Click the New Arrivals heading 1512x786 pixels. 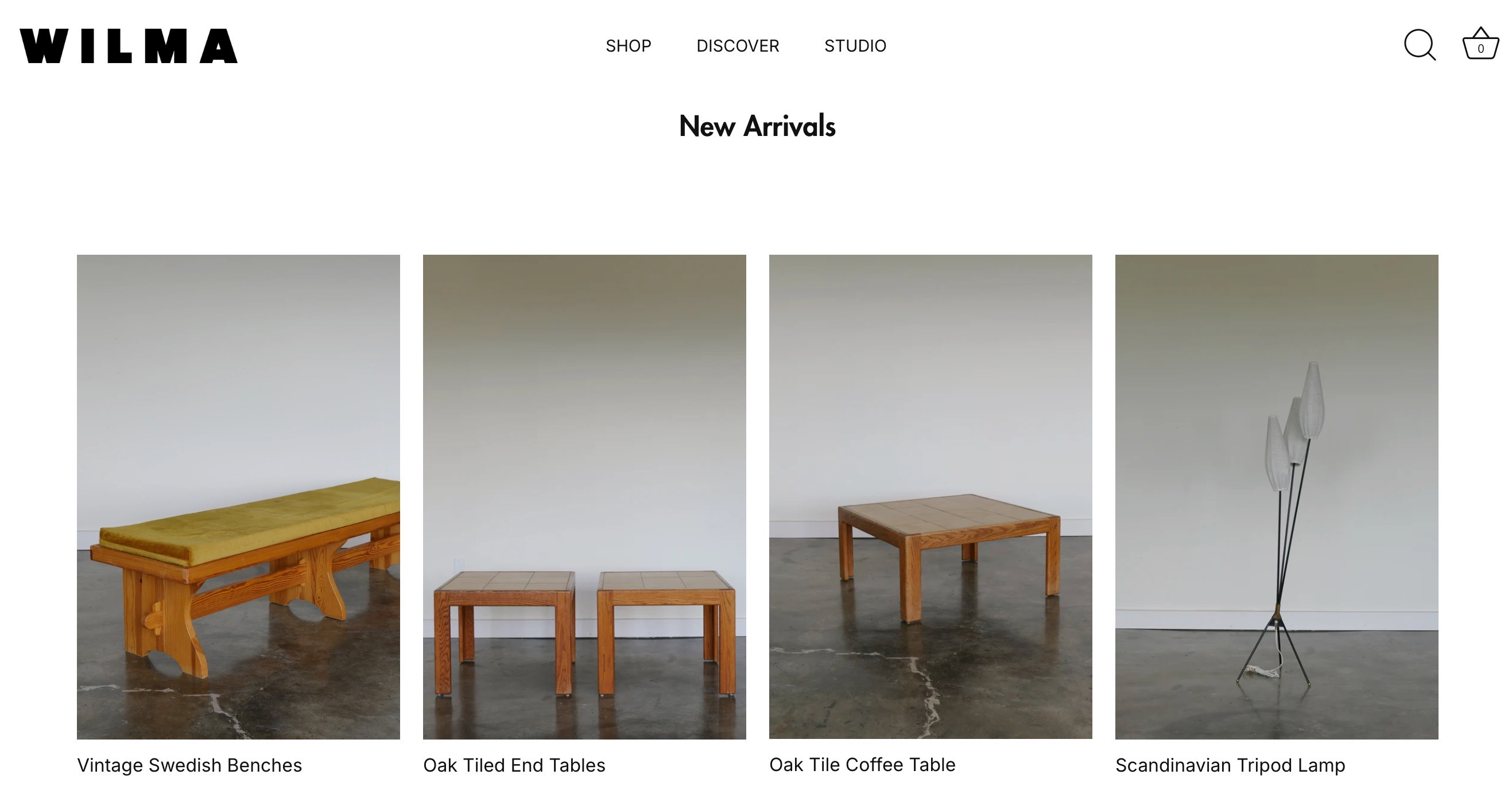click(757, 126)
